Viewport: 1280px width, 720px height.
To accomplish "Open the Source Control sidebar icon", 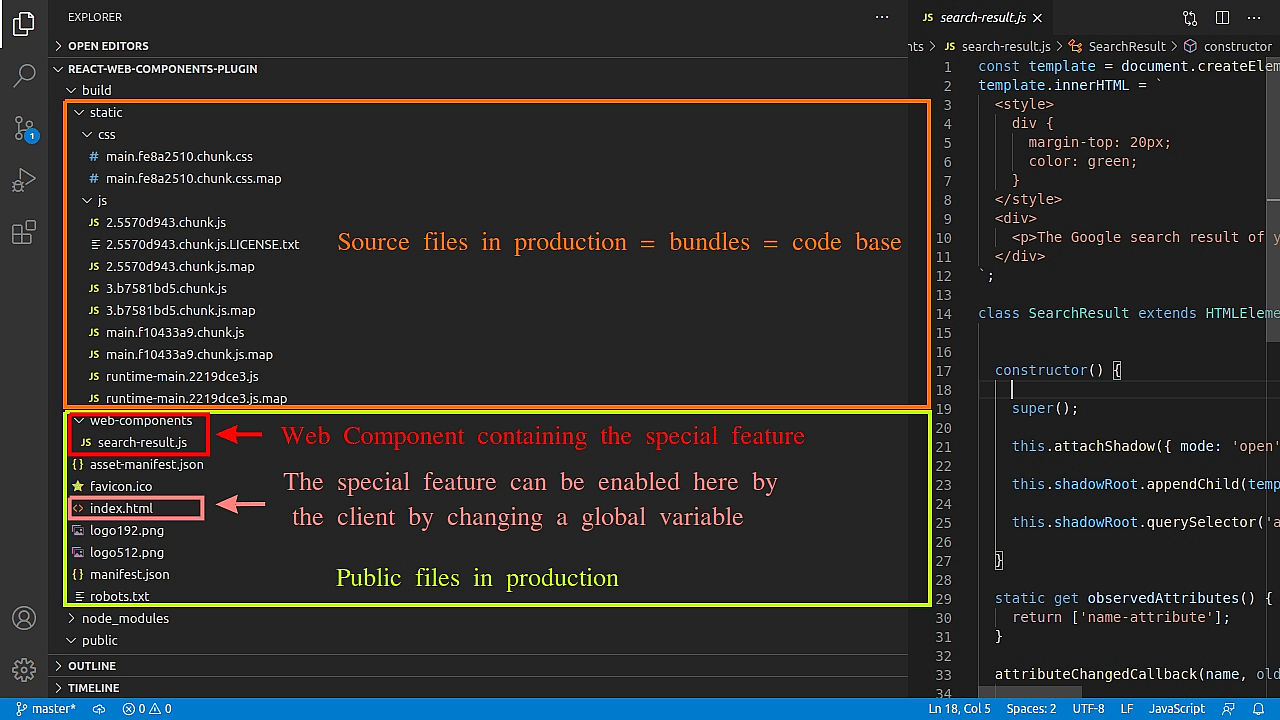I will [24, 128].
